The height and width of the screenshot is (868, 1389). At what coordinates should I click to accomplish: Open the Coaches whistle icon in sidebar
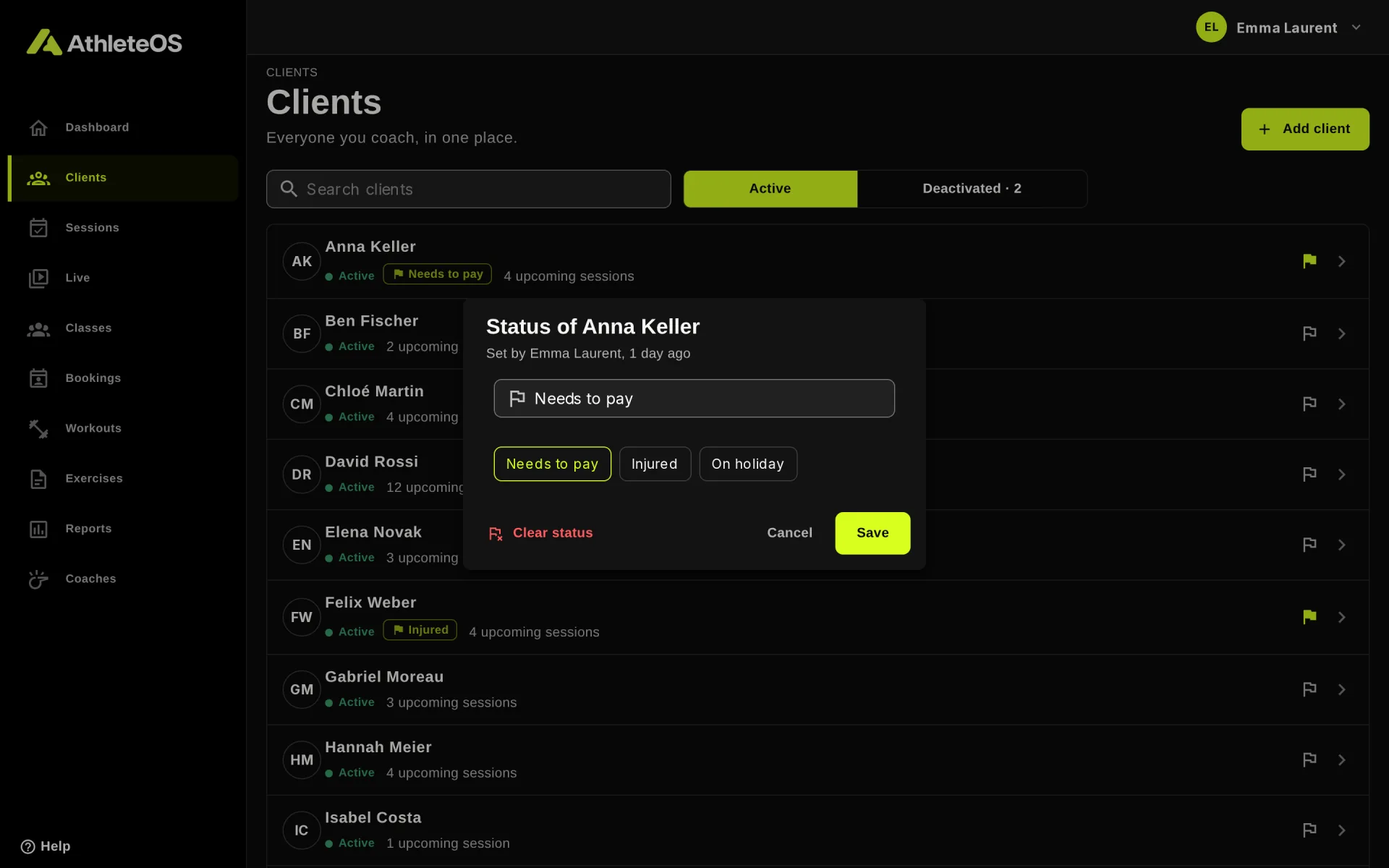click(38, 579)
